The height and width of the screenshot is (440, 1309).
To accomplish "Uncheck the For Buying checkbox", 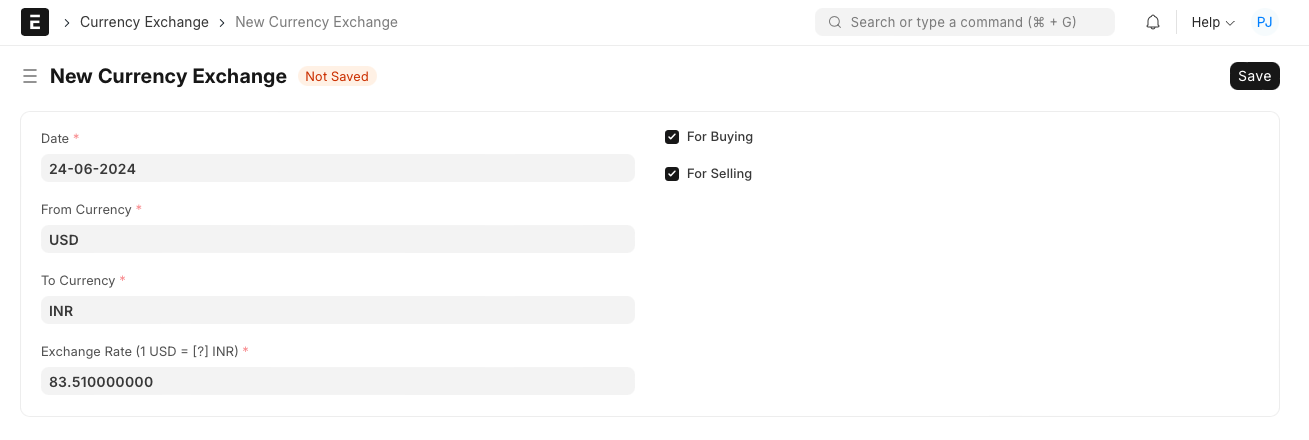I will (672, 137).
